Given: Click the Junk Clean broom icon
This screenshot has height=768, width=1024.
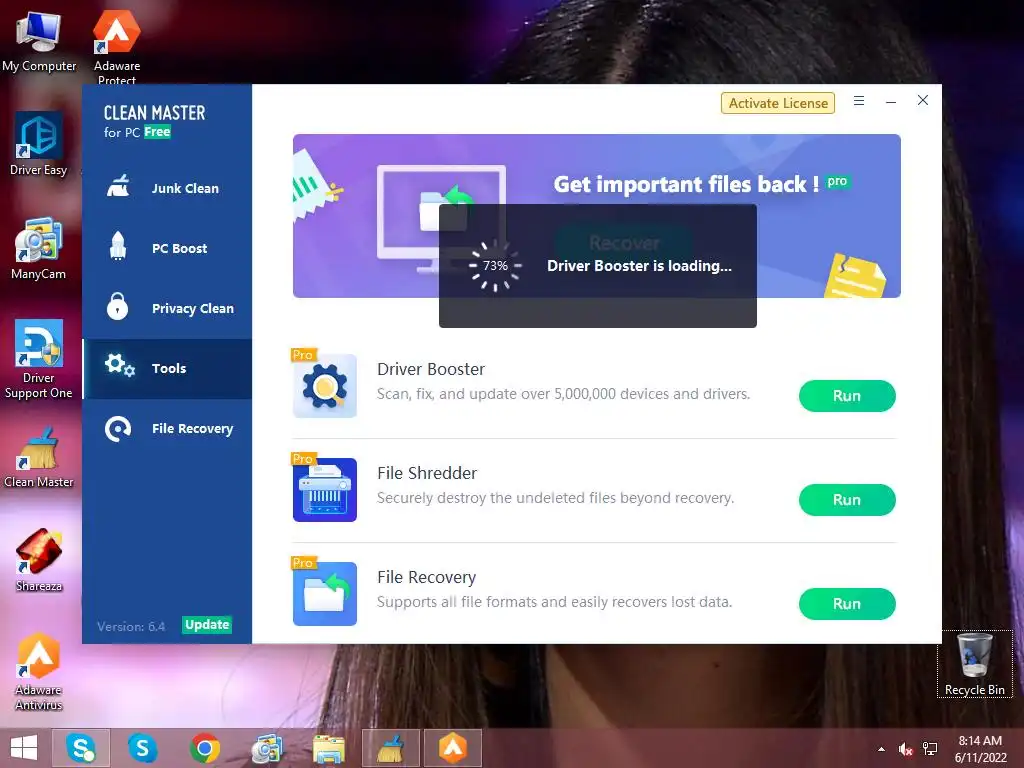Looking at the screenshot, I should point(118,187).
